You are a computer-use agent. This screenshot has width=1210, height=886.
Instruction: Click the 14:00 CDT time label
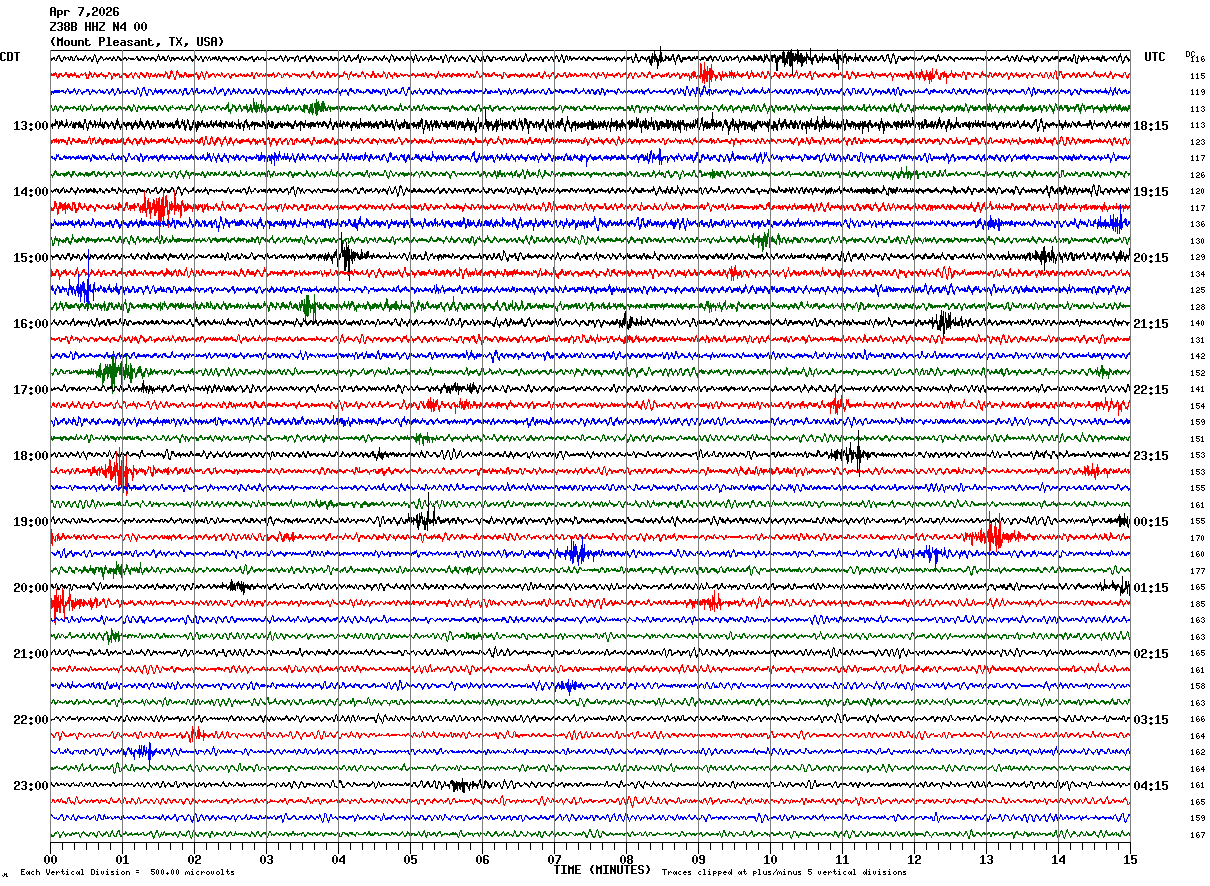point(30,192)
